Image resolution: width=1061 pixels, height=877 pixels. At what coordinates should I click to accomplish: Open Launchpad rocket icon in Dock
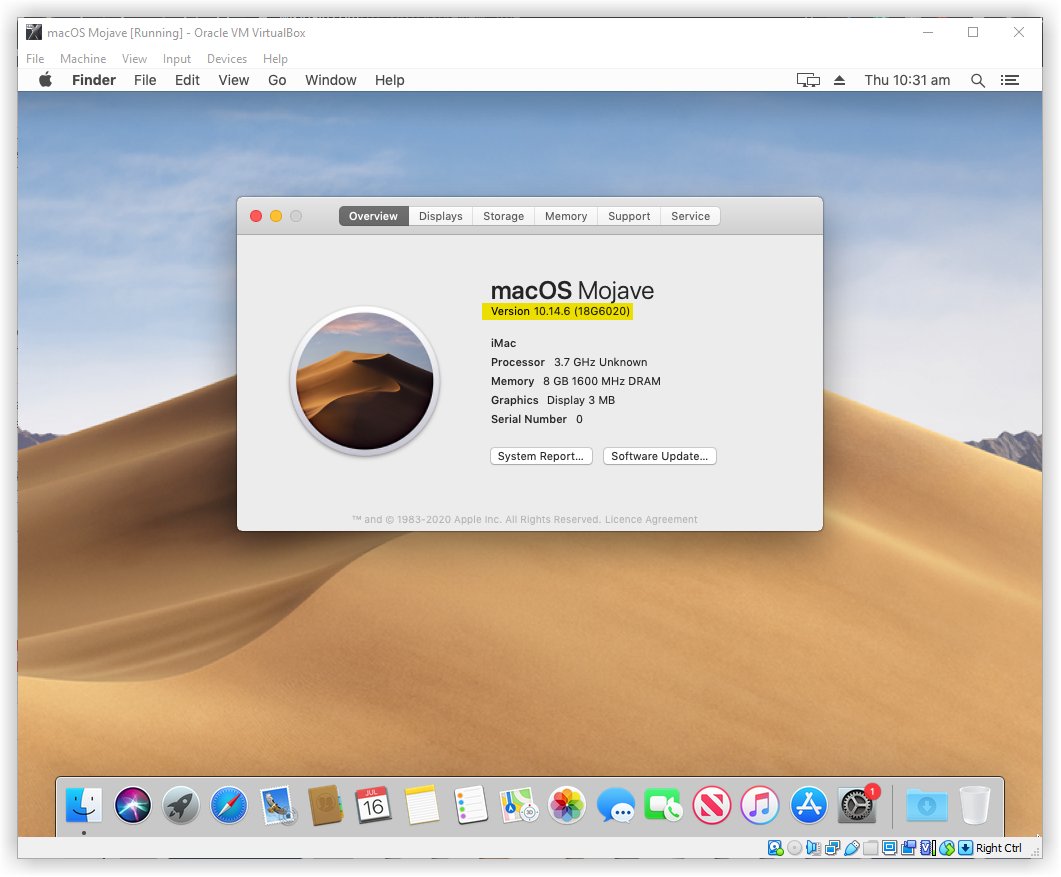181,805
